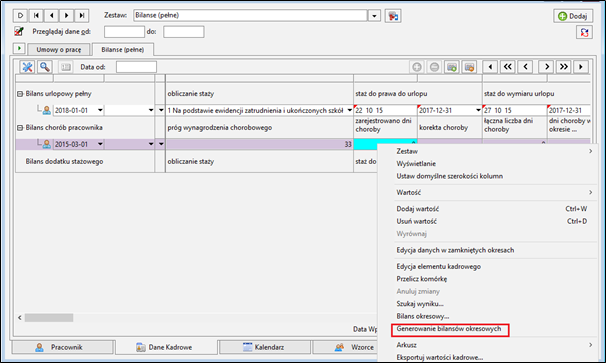Click the person icon in 2018-01-01 row
The width and height of the screenshot is (606, 363).
click(x=47, y=111)
